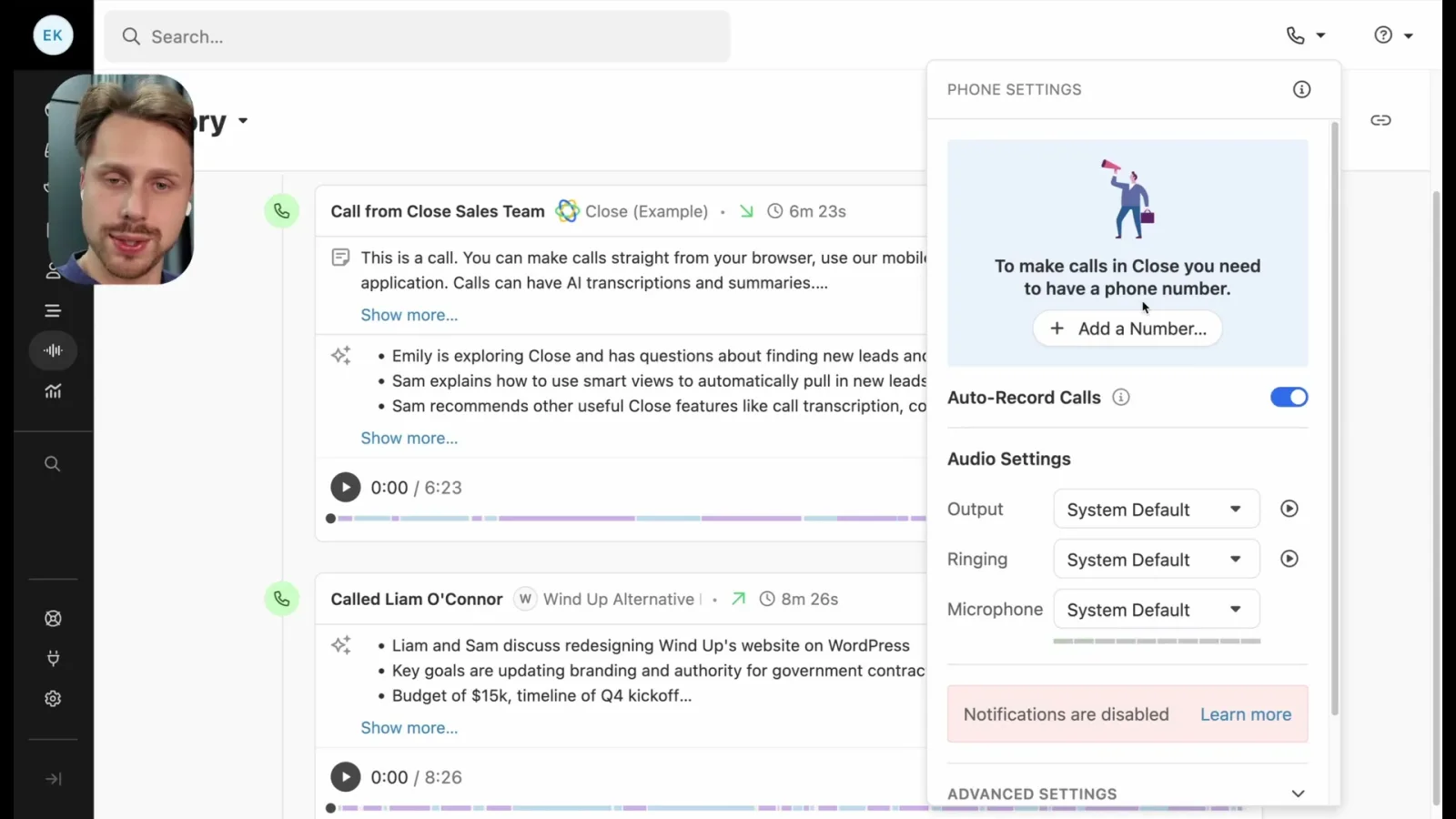Image resolution: width=1456 pixels, height=819 pixels.
Task: Click the green phone icon for Close Sales Team call
Action: [282, 211]
